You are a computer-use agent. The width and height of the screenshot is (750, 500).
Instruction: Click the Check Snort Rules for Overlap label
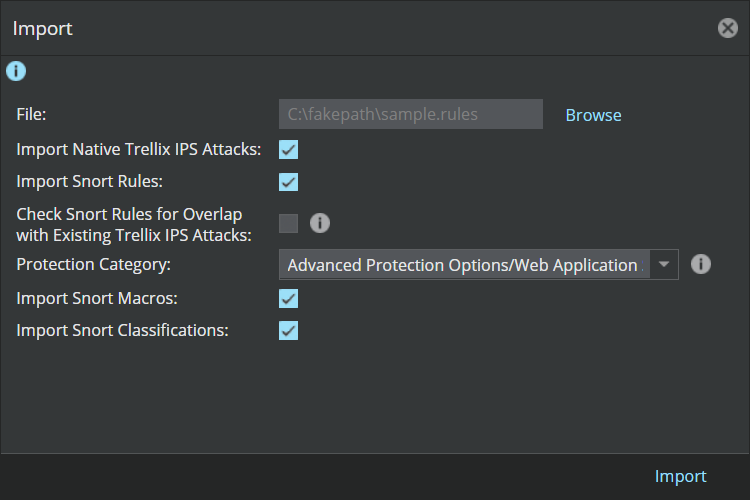click(x=134, y=224)
